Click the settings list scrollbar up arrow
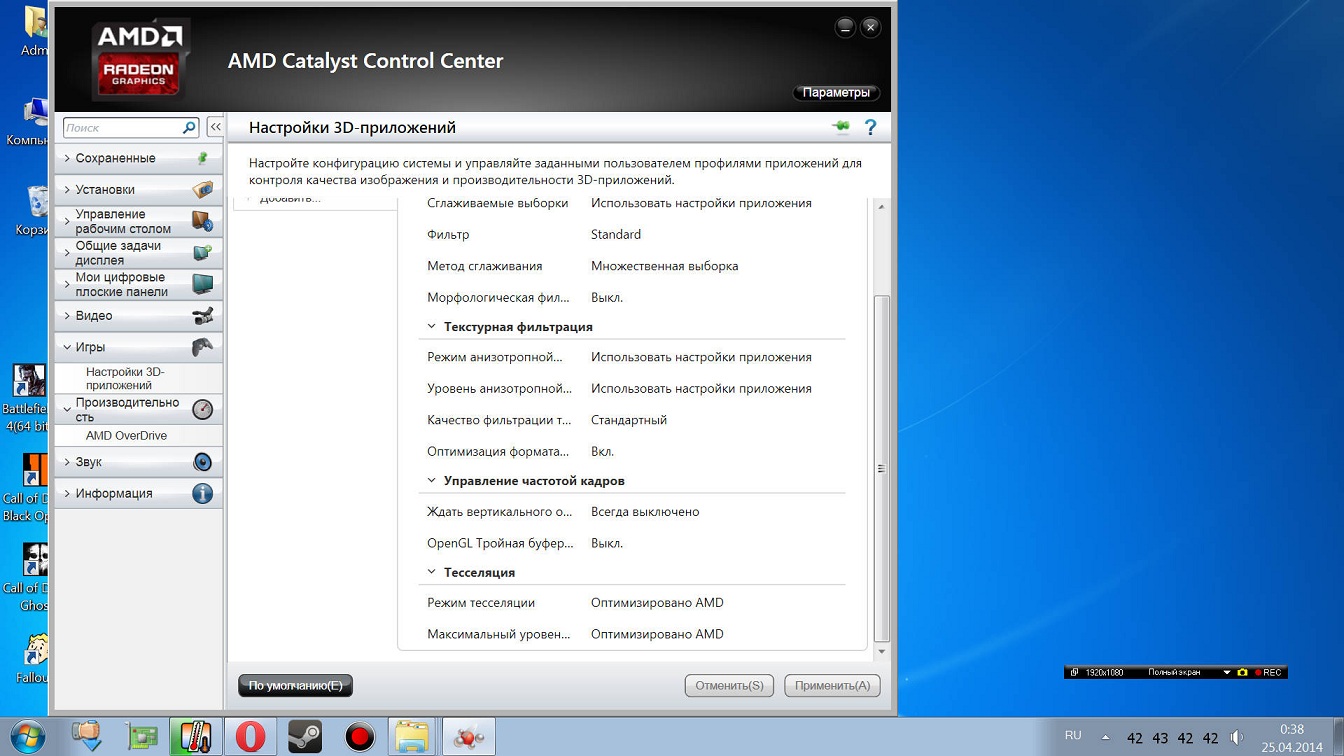The height and width of the screenshot is (756, 1344). coord(881,207)
